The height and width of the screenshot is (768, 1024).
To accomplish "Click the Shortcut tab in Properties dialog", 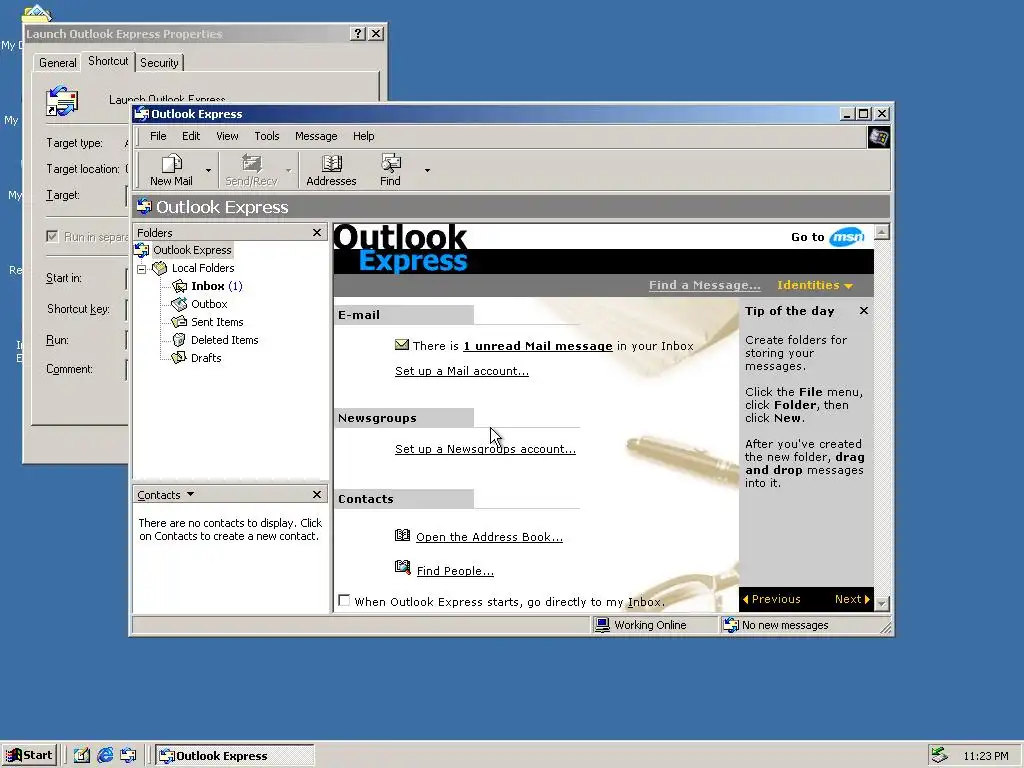I will click(108, 61).
